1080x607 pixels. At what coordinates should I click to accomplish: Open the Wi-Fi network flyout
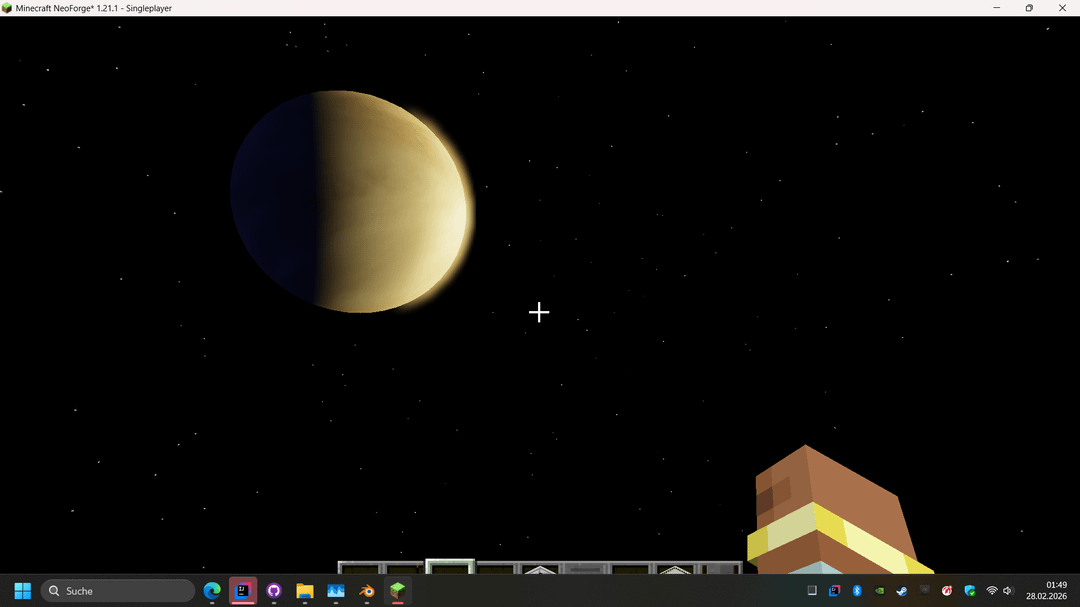tap(992, 591)
